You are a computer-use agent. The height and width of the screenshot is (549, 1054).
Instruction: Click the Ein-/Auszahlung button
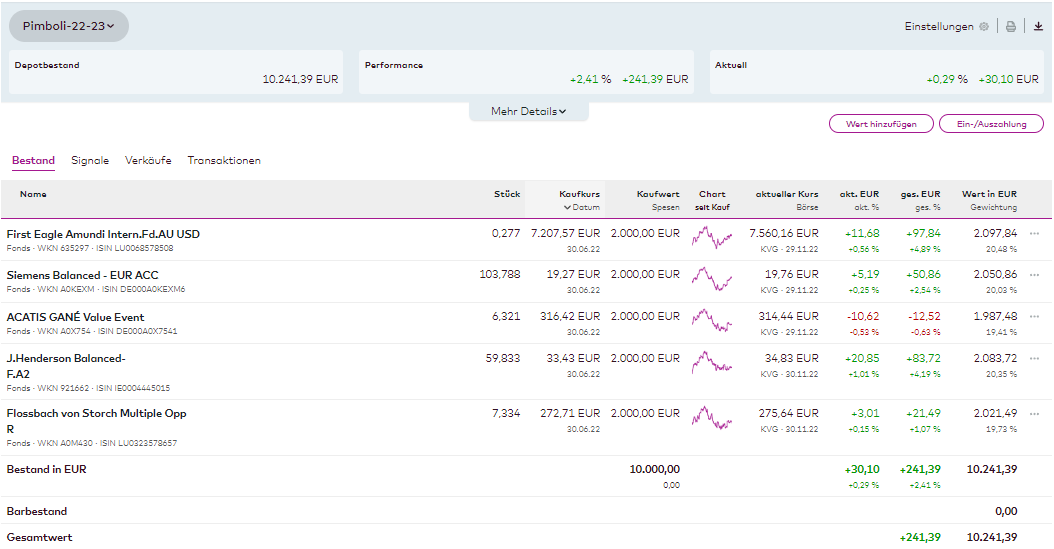(x=991, y=124)
